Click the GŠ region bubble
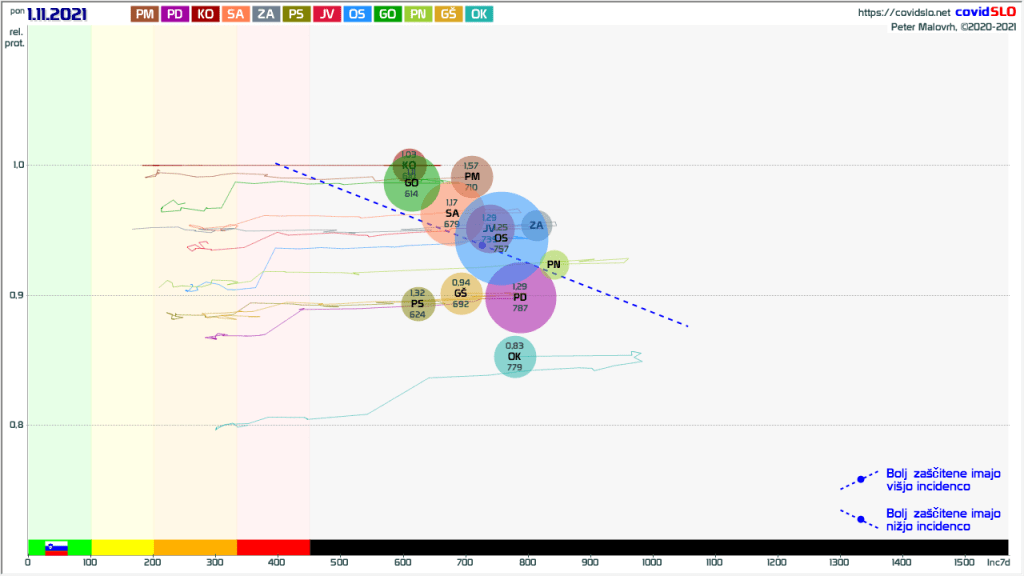This screenshot has height=576, width=1024. point(461,294)
